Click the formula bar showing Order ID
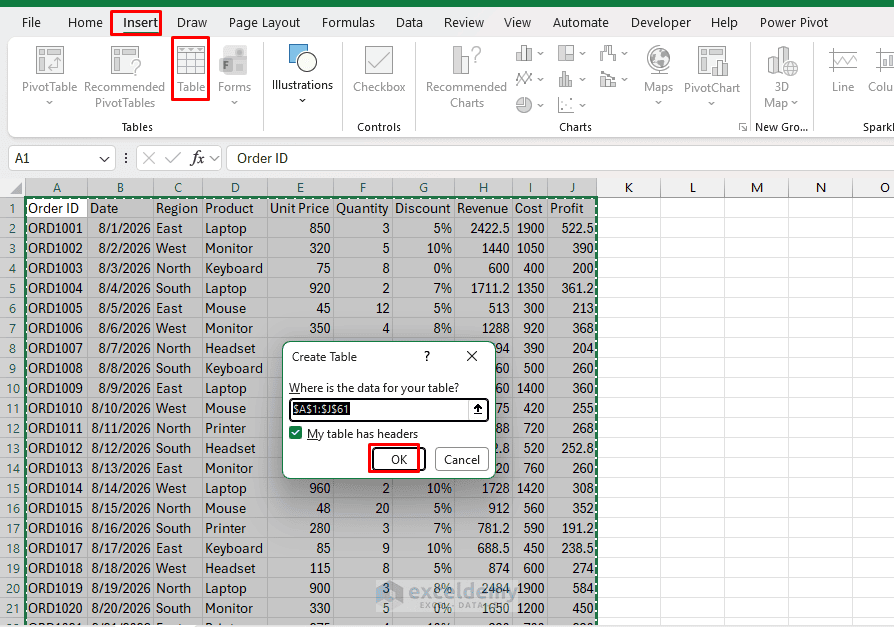This screenshot has height=627, width=894. (559, 158)
